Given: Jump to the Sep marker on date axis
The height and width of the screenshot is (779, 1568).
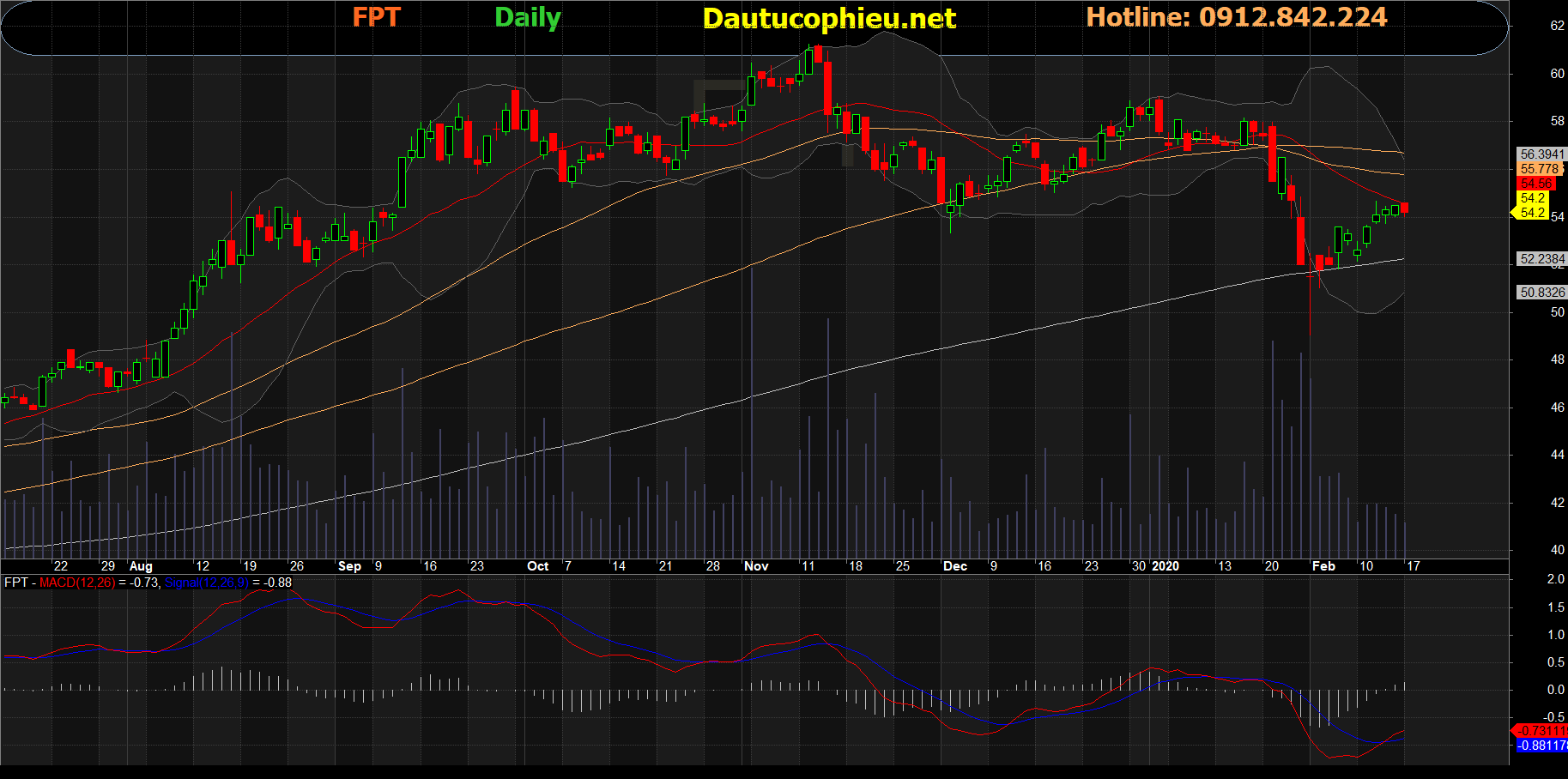Looking at the screenshot, I should [349, 566].
